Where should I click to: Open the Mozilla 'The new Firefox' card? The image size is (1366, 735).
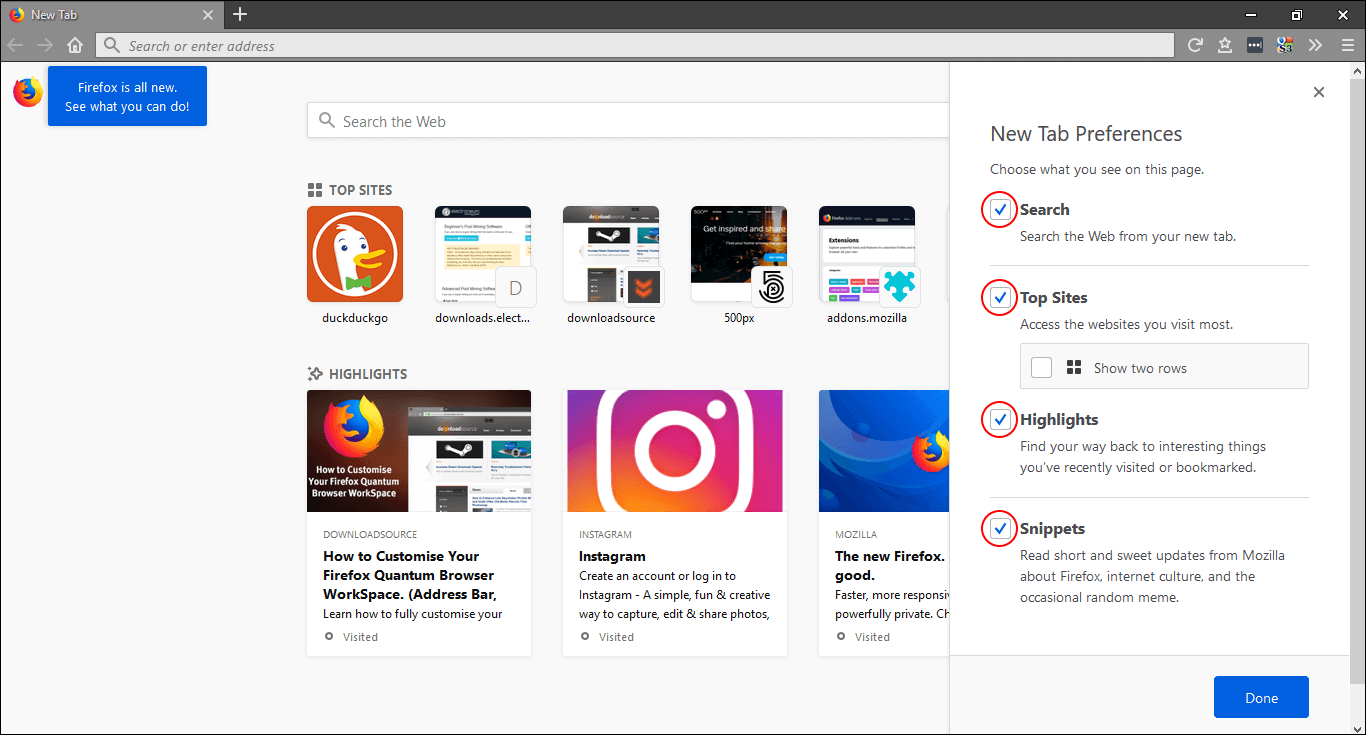pyautogui.click(x=884, y=523)
